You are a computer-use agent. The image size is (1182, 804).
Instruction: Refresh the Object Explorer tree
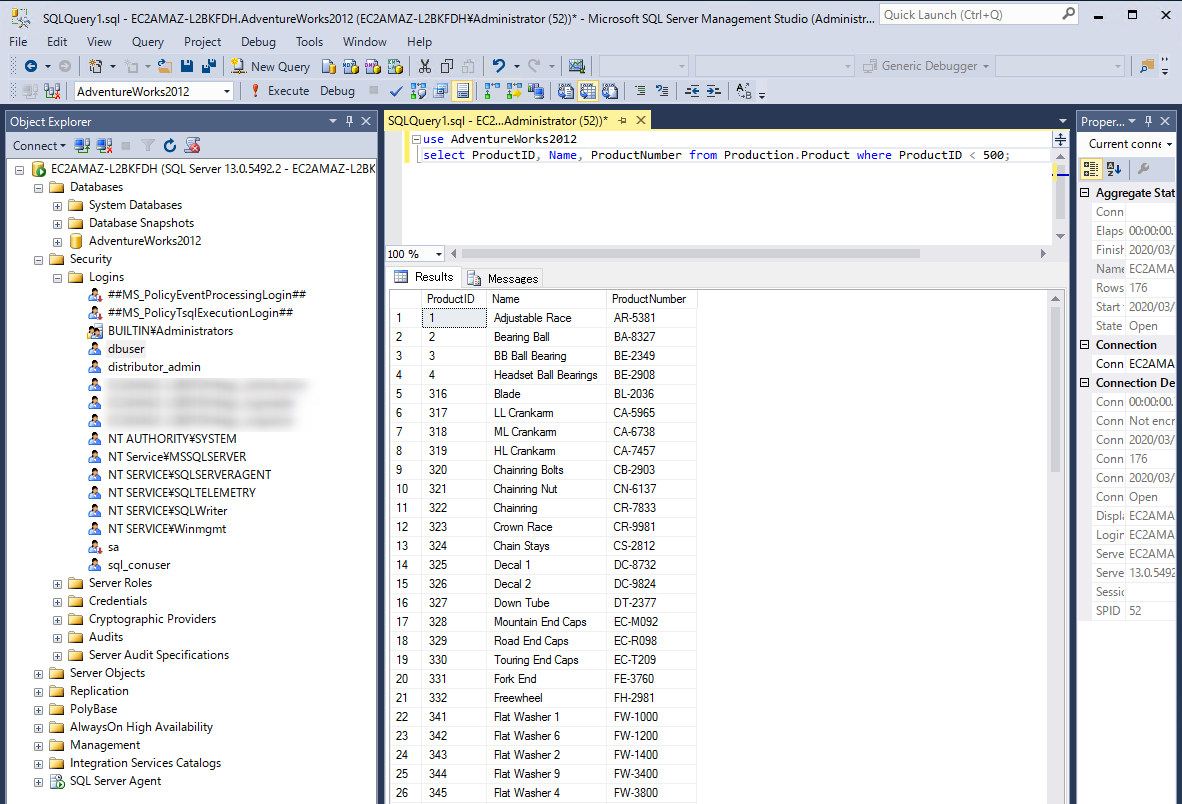tap(170, 145)
